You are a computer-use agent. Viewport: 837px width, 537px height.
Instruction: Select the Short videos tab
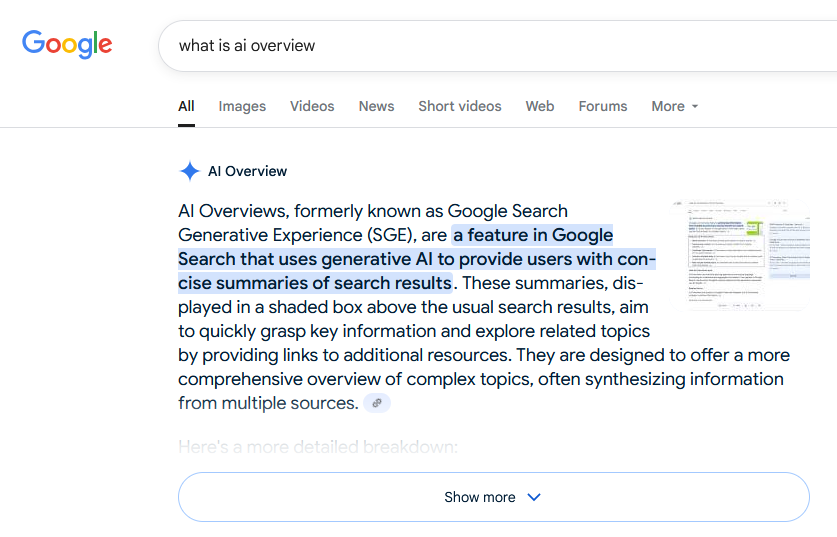point(460,106)
